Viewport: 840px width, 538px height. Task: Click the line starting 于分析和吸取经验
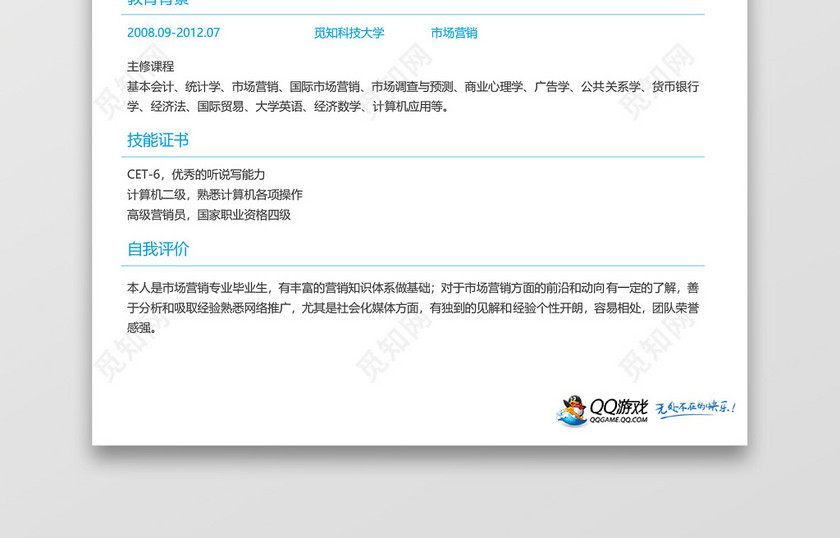pos(412,308)
